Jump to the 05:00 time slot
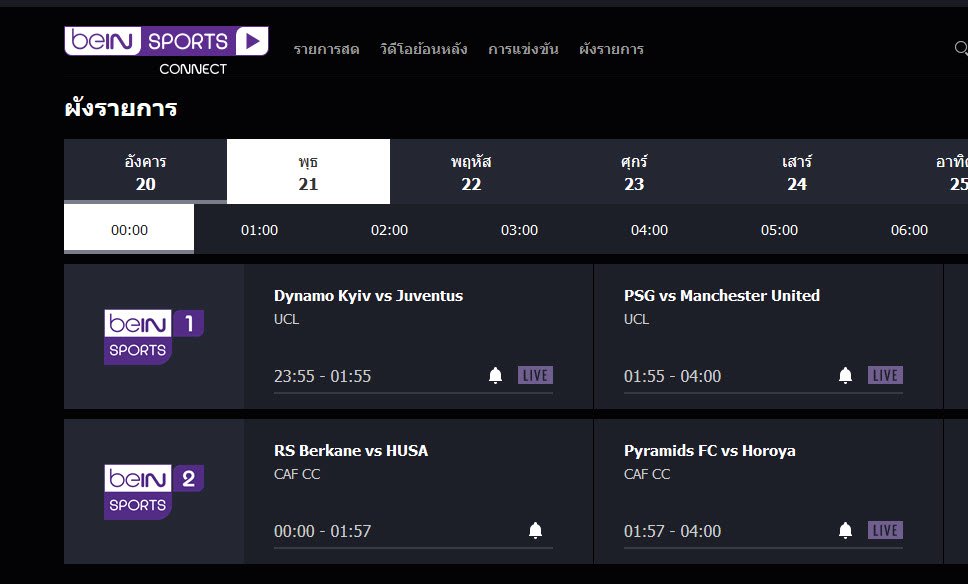 780,230
